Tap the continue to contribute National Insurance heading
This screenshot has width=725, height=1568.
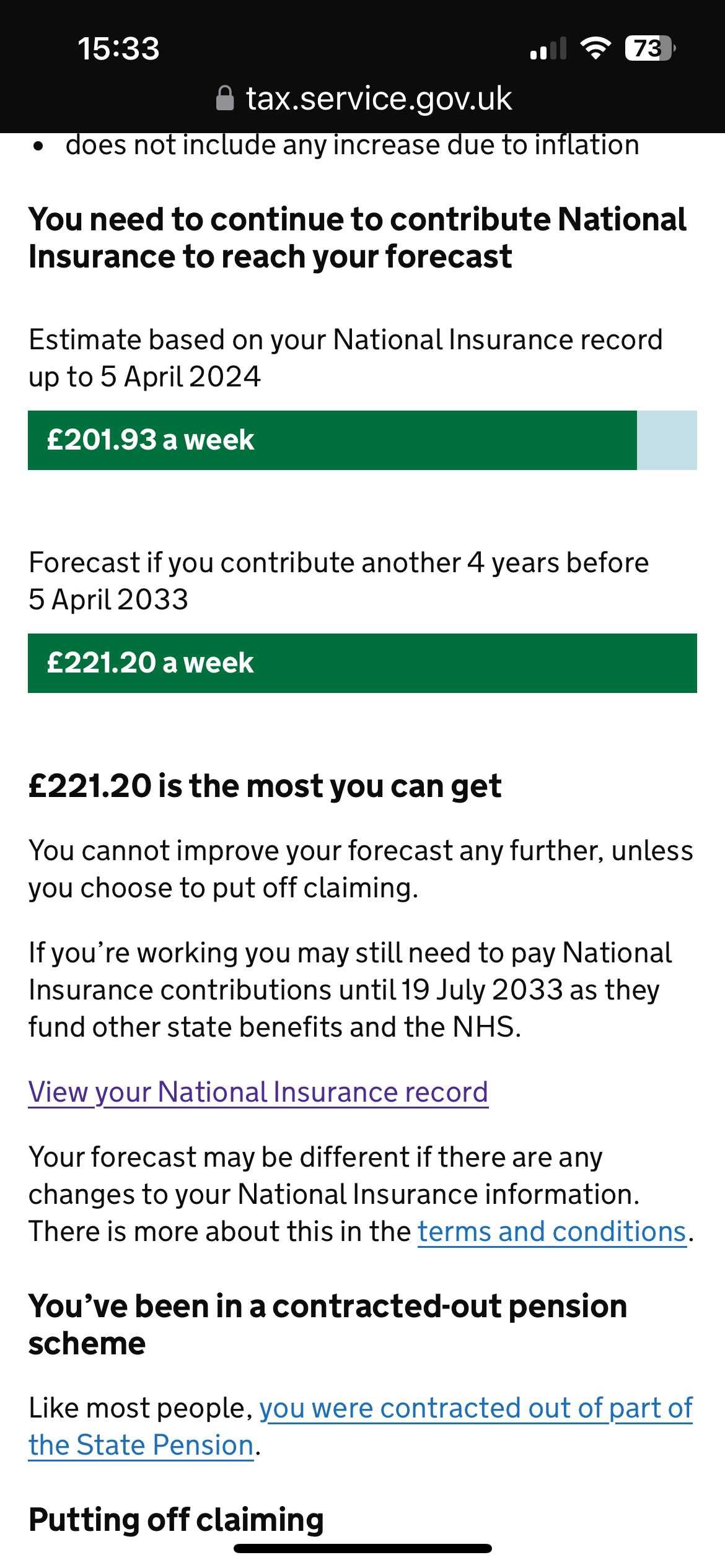[358, 238]
